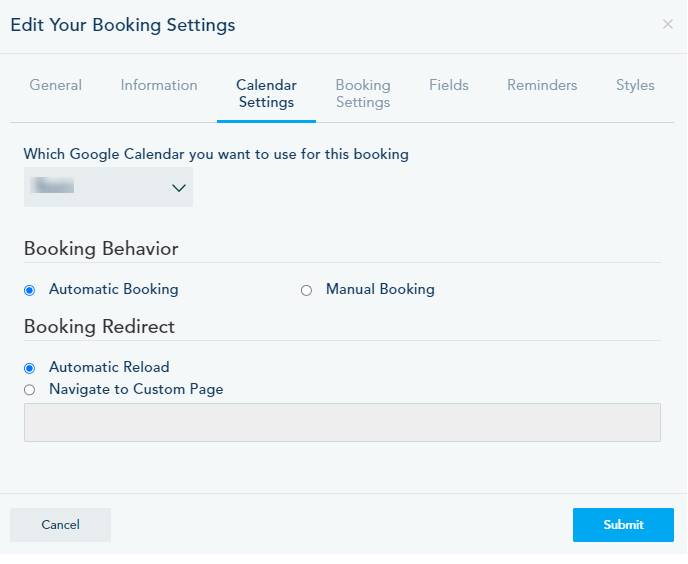Click the dropdown chevron arrow
688x564 pixels.
[179, 188]
